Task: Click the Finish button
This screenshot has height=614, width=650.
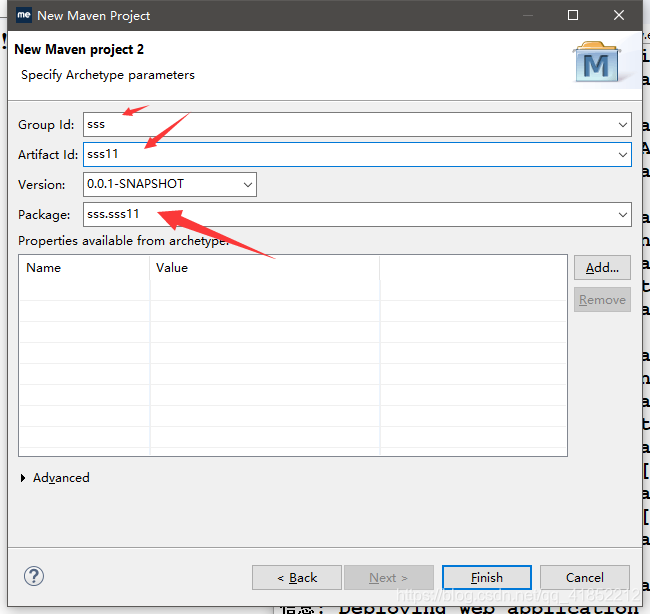Action: tap(487, 578)
